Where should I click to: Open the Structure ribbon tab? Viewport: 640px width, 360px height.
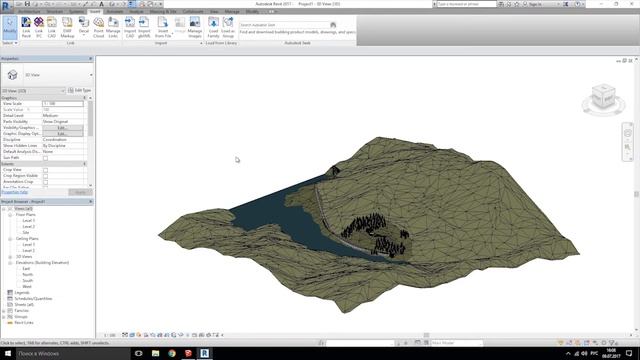click(x=55, y=11)
